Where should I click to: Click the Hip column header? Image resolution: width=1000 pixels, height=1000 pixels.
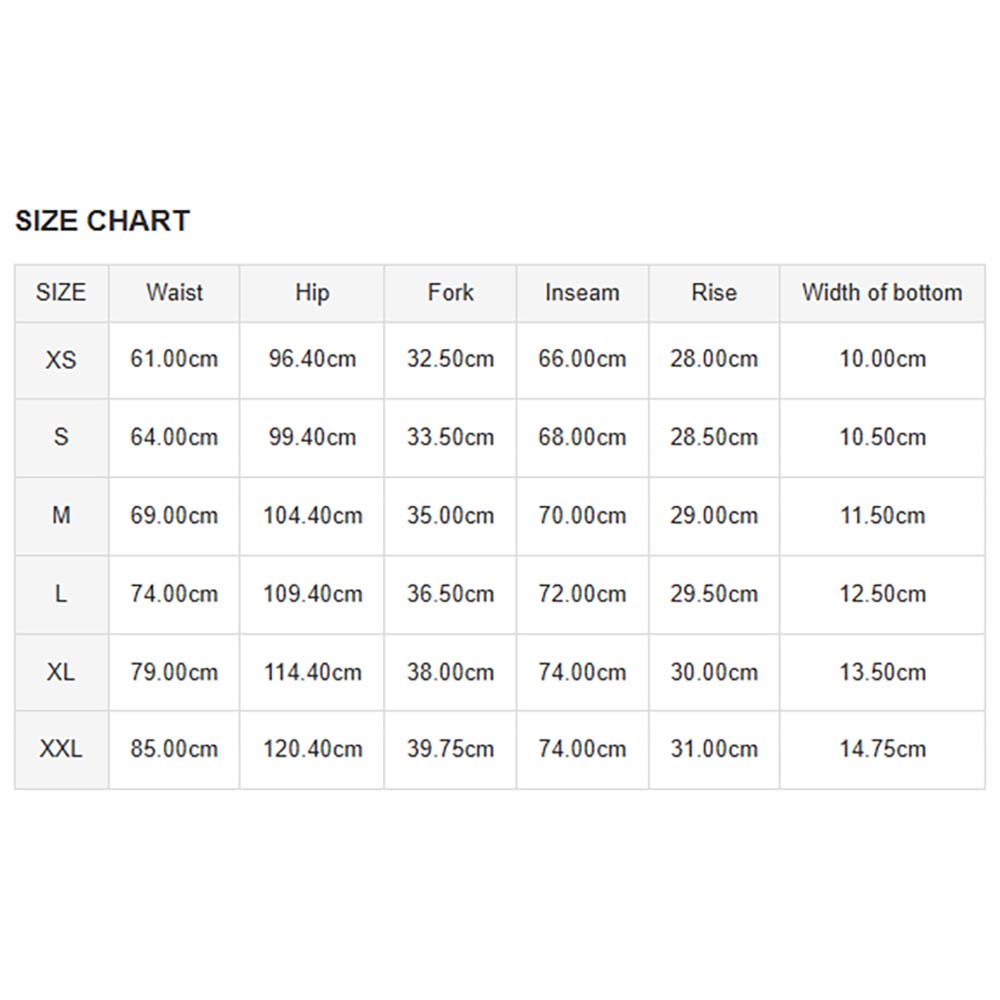pyautogui.click(x=312, y=293)
